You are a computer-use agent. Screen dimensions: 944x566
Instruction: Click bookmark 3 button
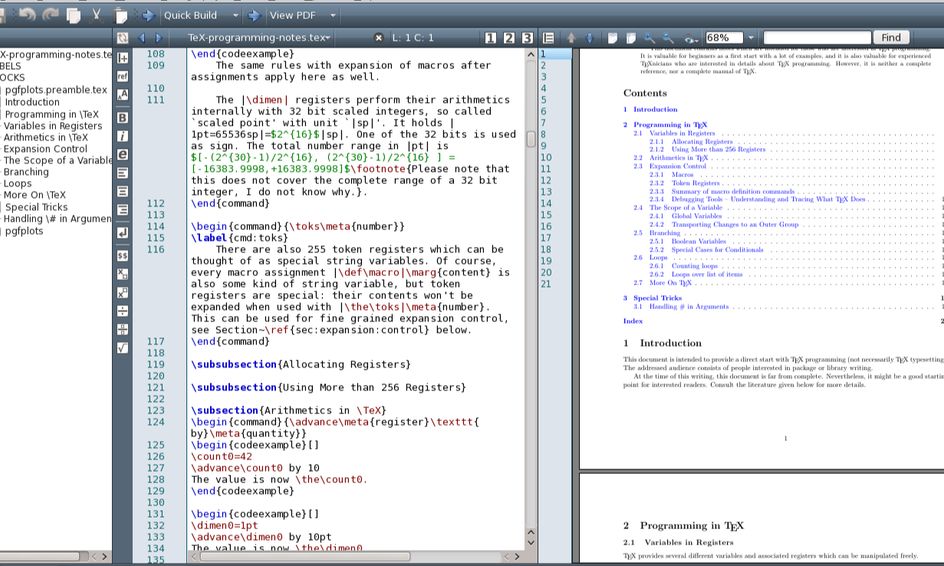[527, 38]
